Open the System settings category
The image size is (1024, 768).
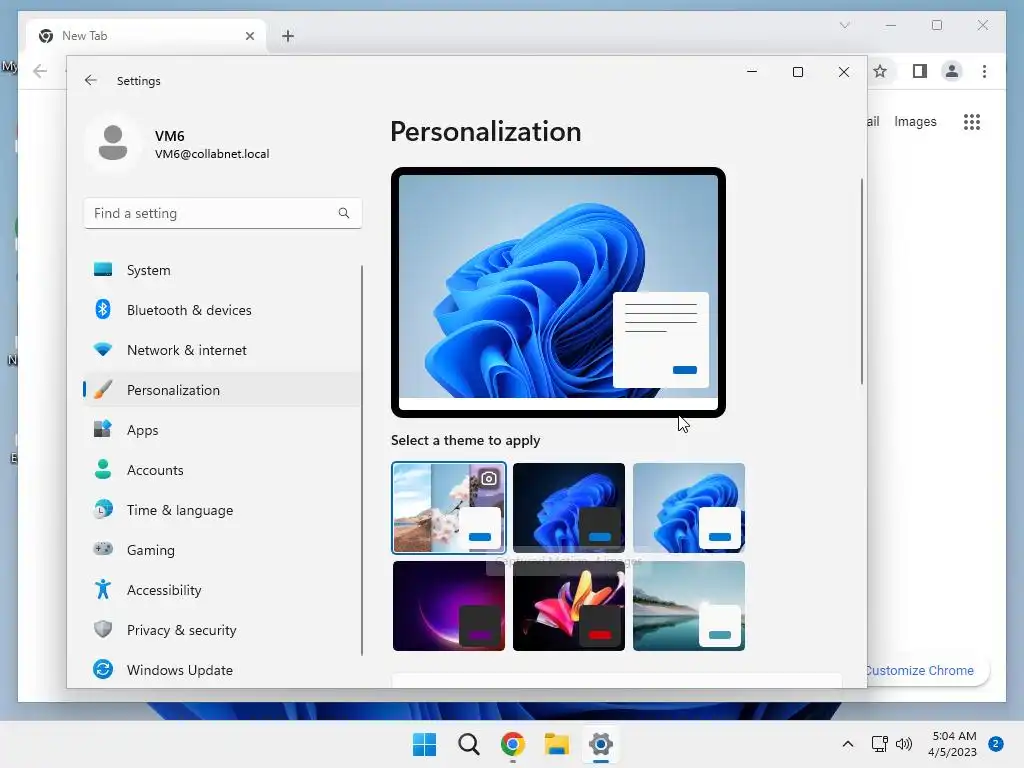click(x=222, y=270)
